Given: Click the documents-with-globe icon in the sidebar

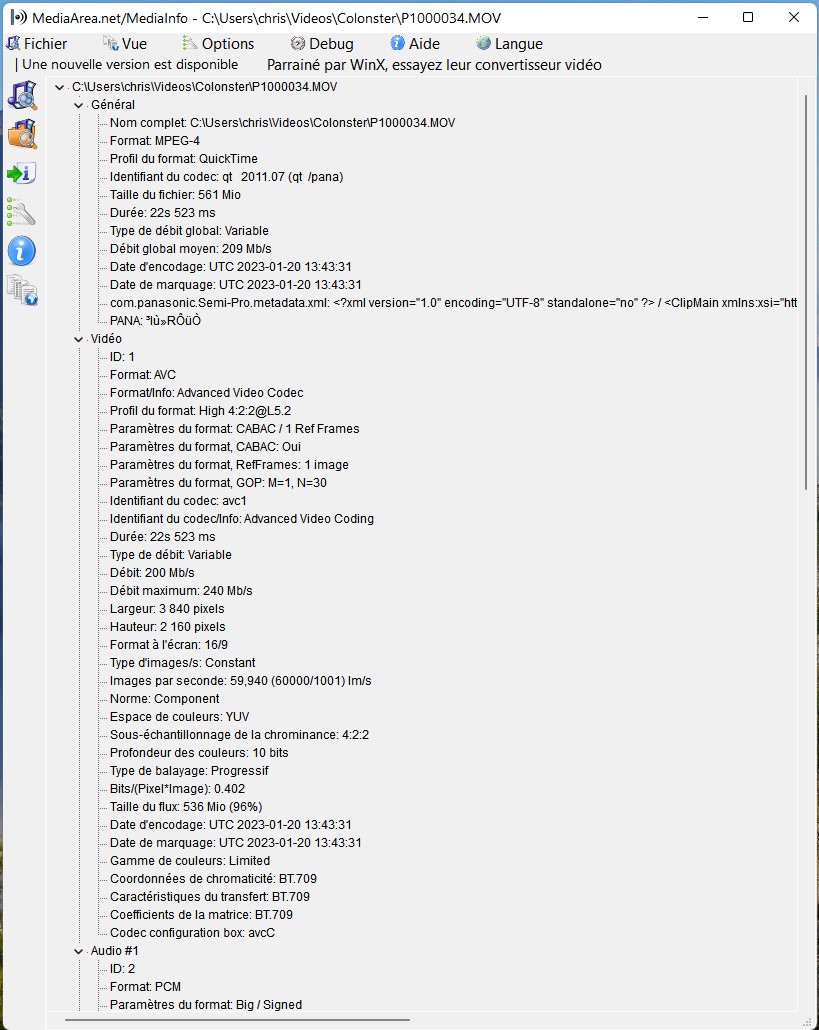Looking at the screenshot, I should [22, 290].
